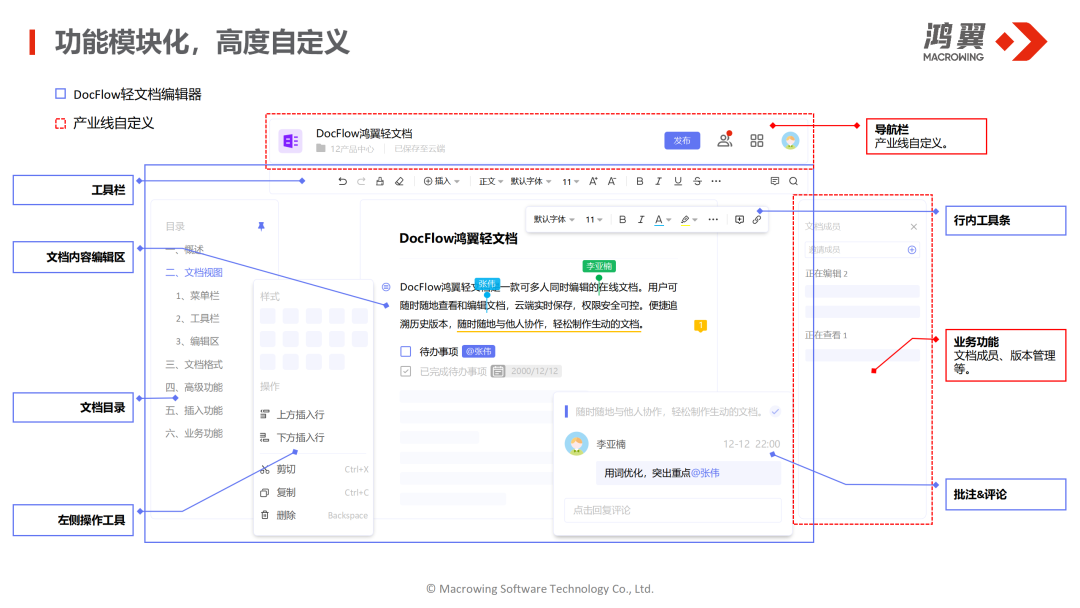
Task: Open the yellow comment count marker
Action: click(700, 326)
